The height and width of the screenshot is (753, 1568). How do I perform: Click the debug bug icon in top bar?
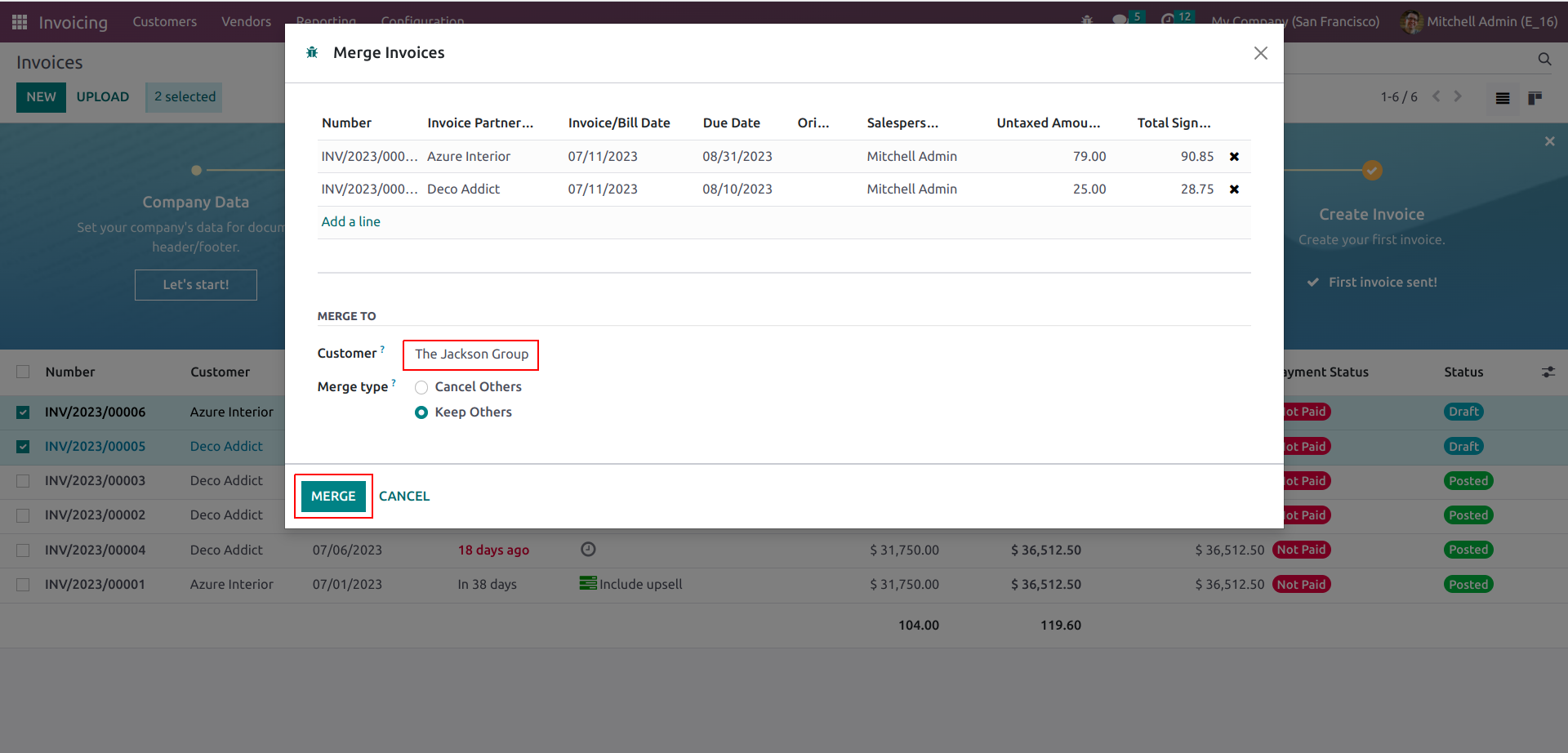pos(1087,21)
